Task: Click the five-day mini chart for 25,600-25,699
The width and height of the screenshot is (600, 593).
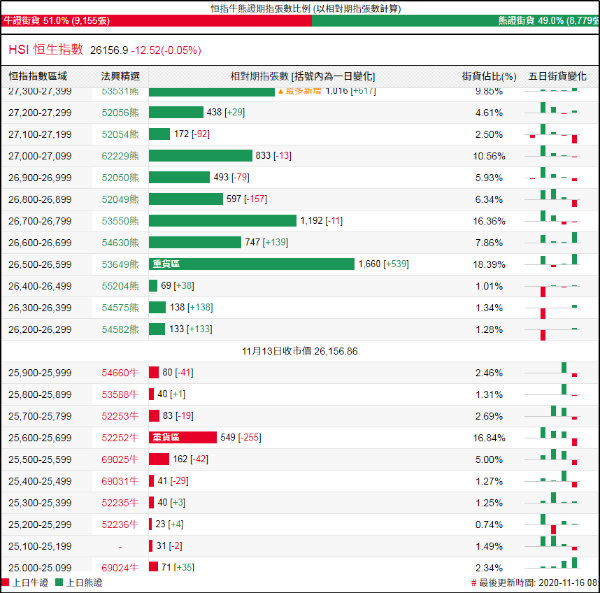Action: click(x=553, y=437)
